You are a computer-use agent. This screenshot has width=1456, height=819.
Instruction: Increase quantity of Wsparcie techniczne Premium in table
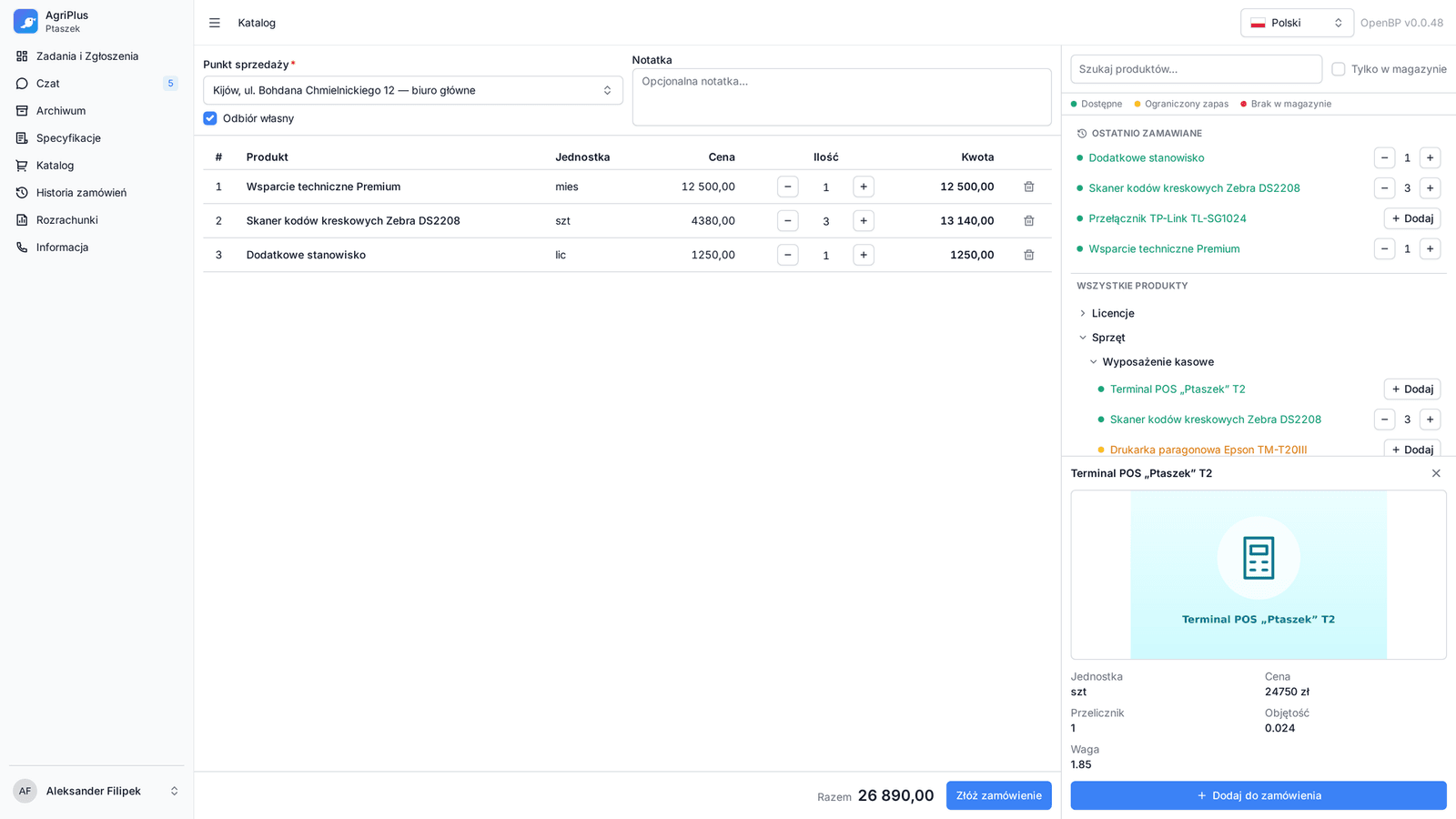click(x=864, y=187)
